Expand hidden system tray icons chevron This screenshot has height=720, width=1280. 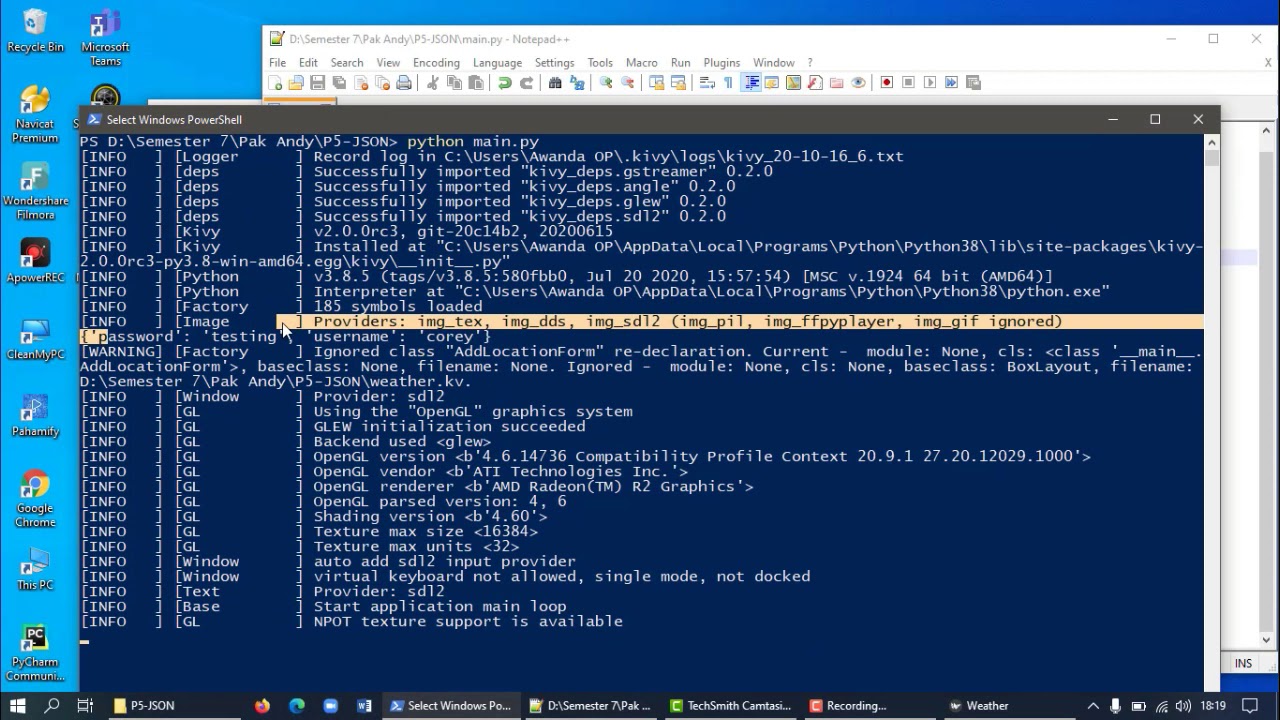pyautogui.click(x=1093, y=706)
